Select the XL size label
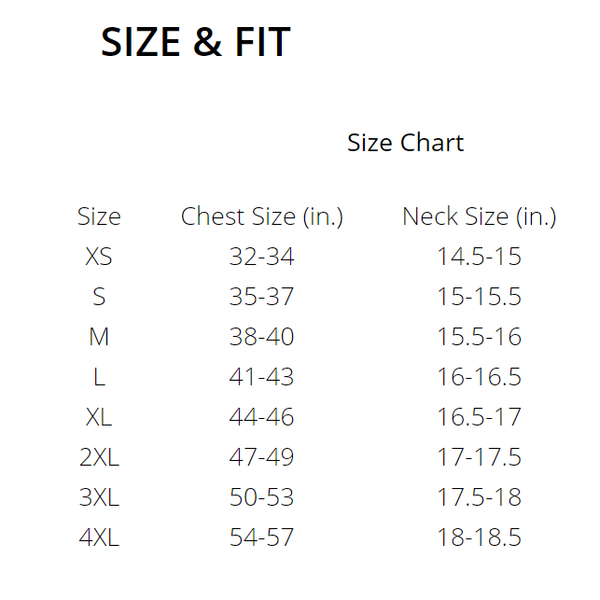 [x=99, y=417]
